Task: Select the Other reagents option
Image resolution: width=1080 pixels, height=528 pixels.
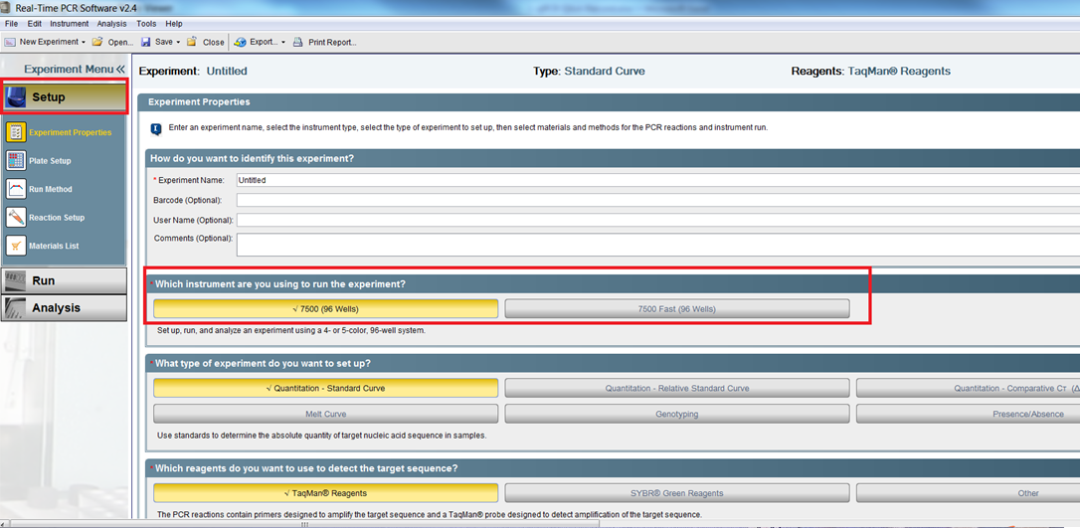Action: click(968, 493)
